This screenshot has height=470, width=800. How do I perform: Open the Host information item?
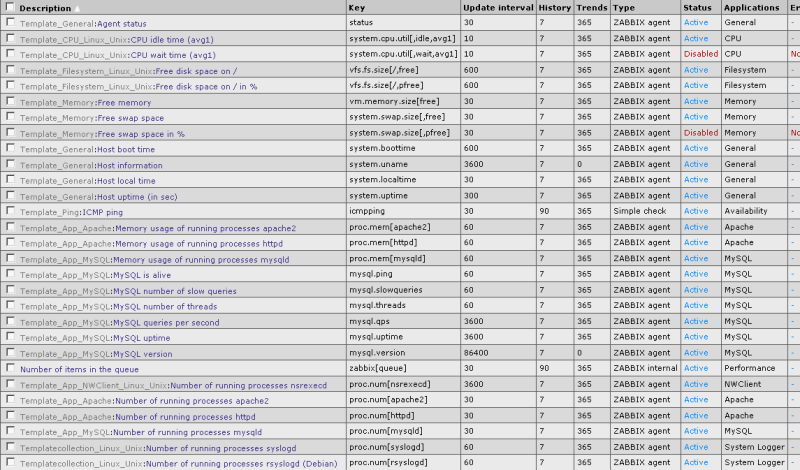(x=130, y=165)
